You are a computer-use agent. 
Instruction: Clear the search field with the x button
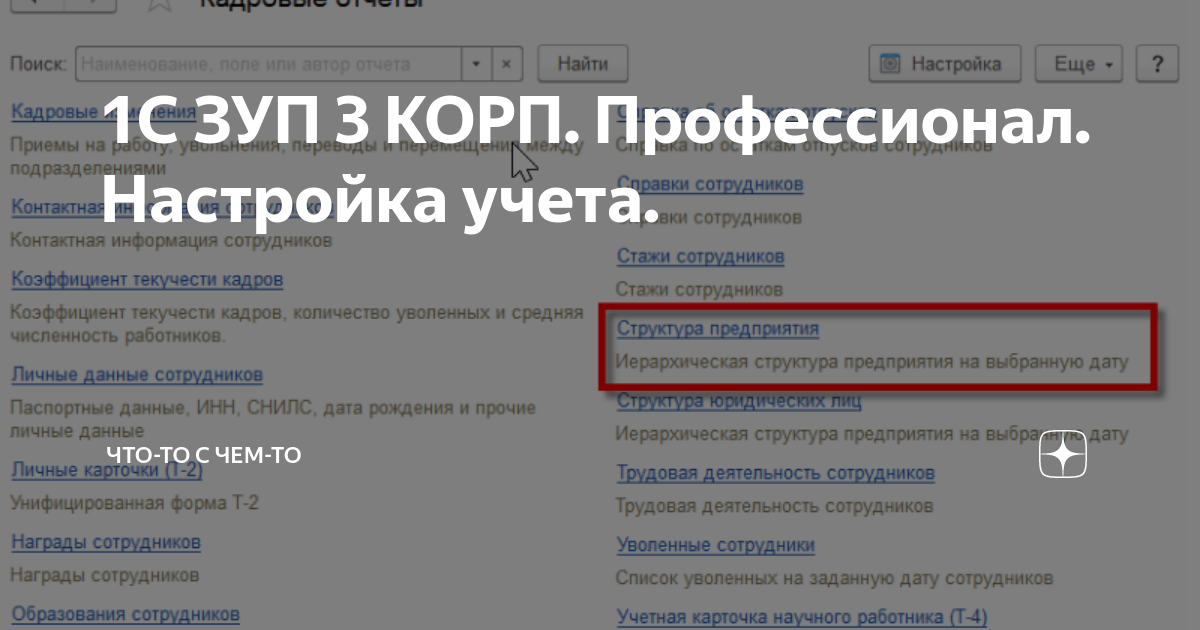coord(506,64)
